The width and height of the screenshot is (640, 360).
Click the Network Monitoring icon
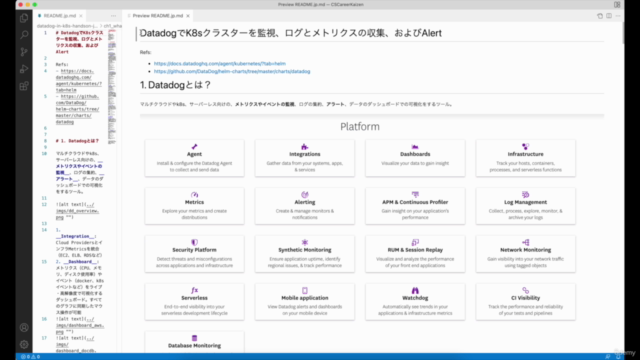coord(525,242)
